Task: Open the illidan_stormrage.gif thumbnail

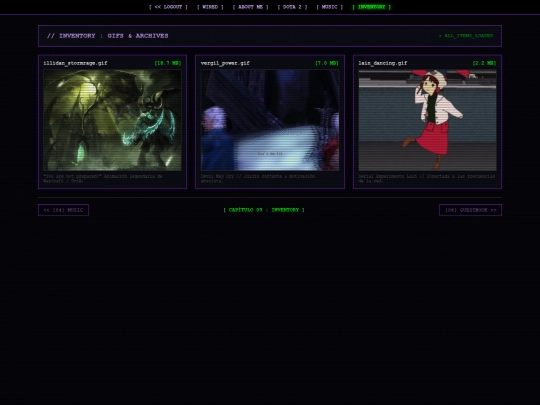Action: click(x=112, y=120)
